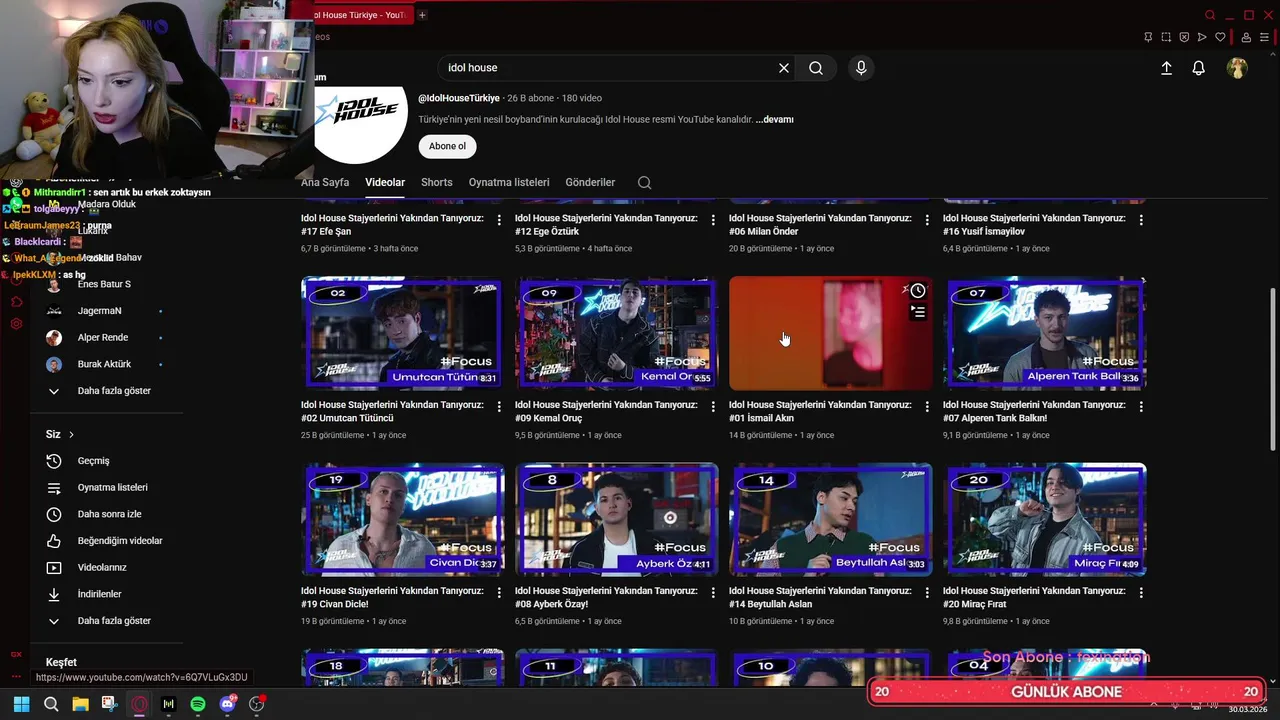1280x720 pixels.
Task: Click the page vertical scrollbar
Action: (1273, 370)
